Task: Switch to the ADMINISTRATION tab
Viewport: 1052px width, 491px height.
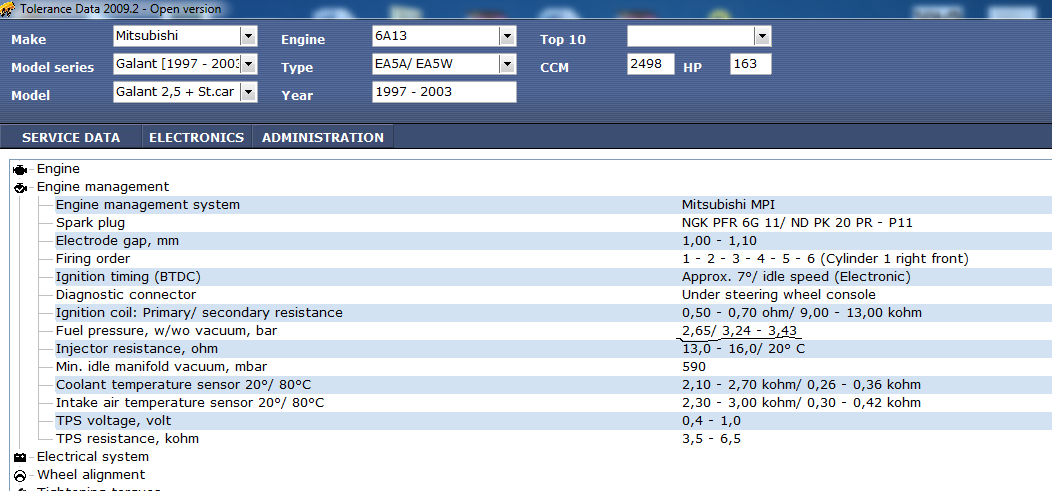Action: [x=323, y=138]
